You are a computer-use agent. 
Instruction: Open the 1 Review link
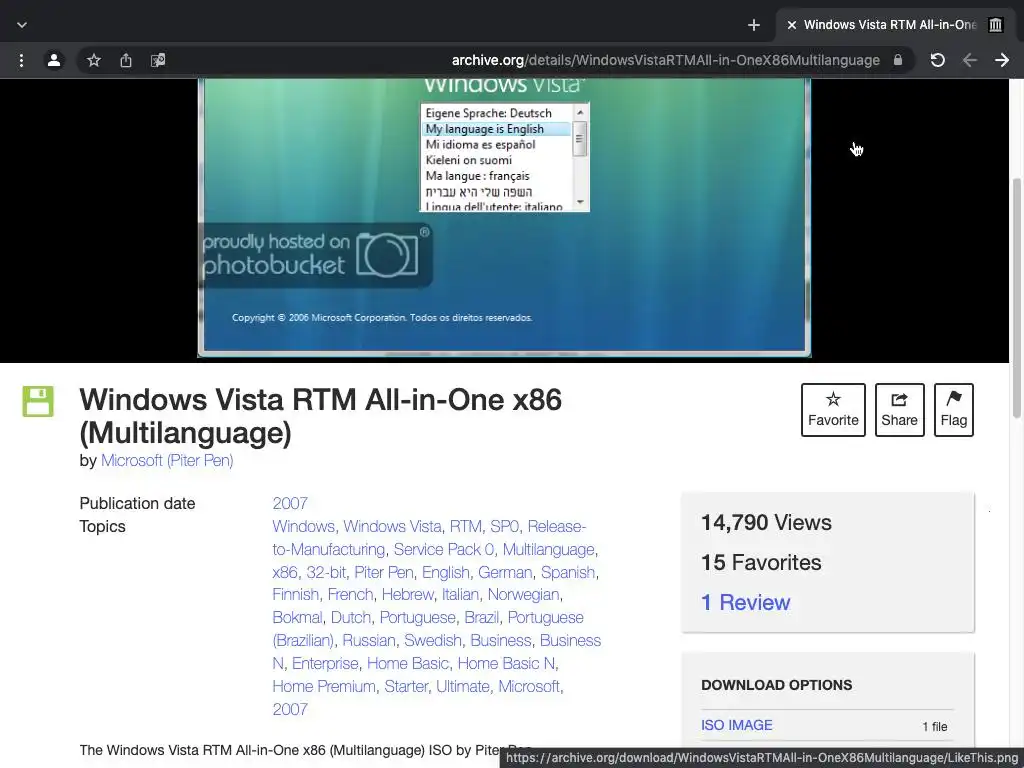pos(745,602)
